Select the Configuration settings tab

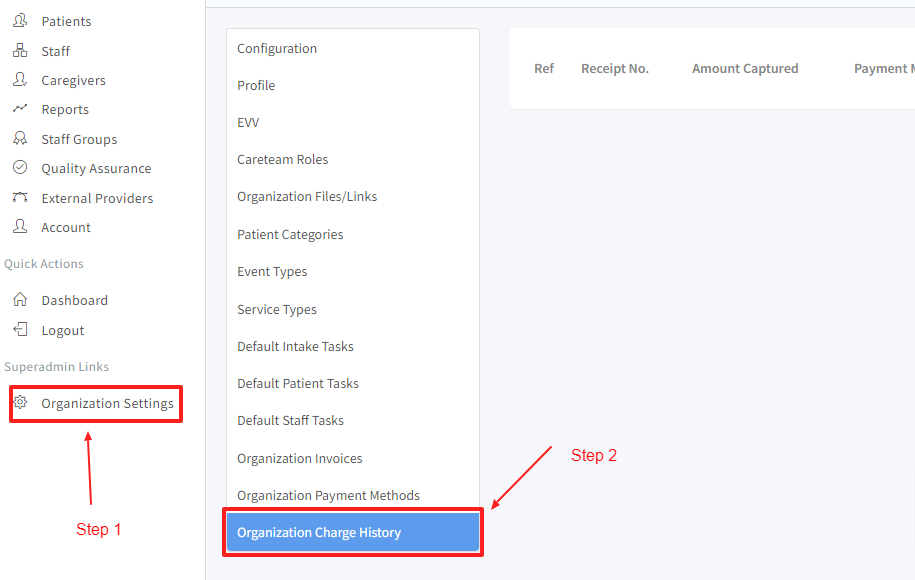(277, 48)
